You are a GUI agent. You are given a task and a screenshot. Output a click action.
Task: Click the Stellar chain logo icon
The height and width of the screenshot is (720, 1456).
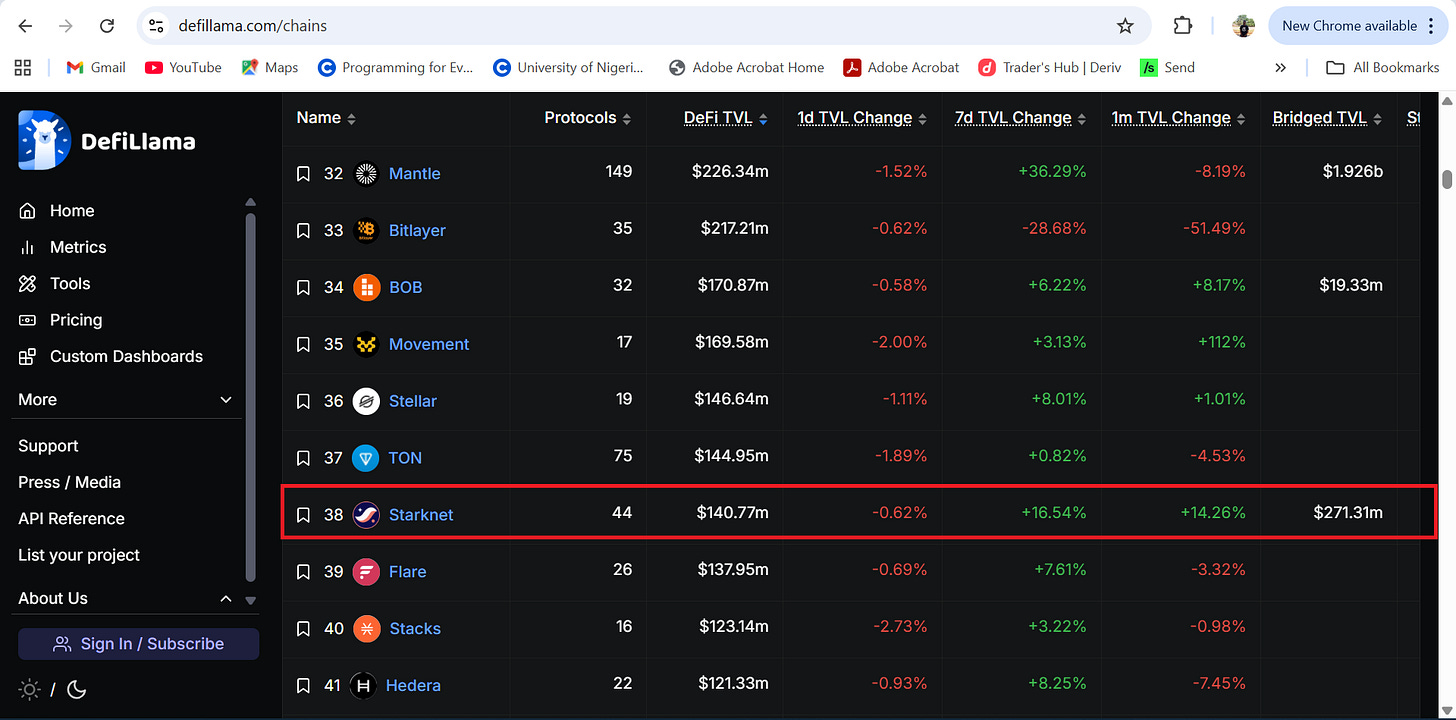pos(366,402)
